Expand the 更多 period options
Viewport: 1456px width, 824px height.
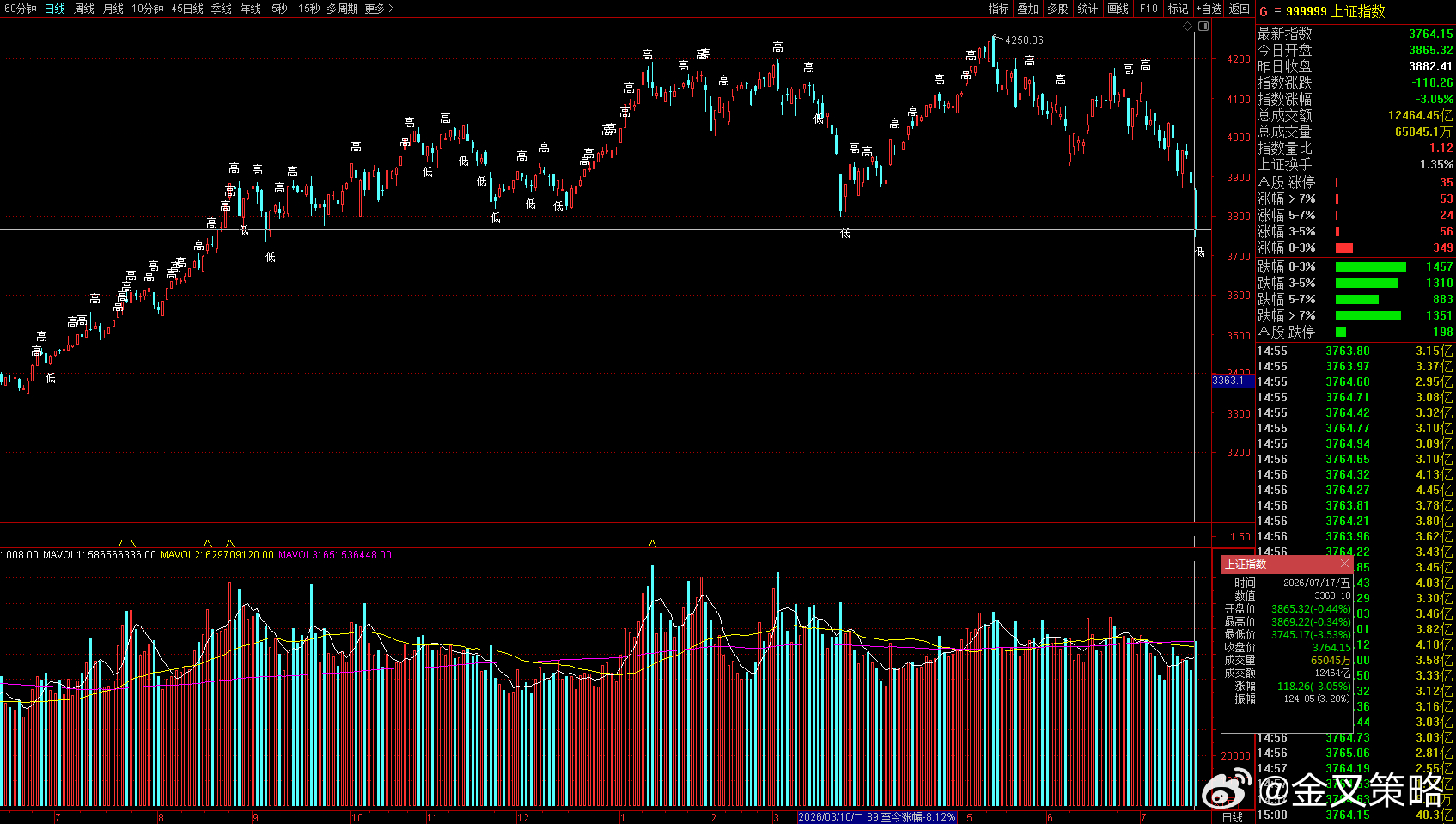pos(379,9)
